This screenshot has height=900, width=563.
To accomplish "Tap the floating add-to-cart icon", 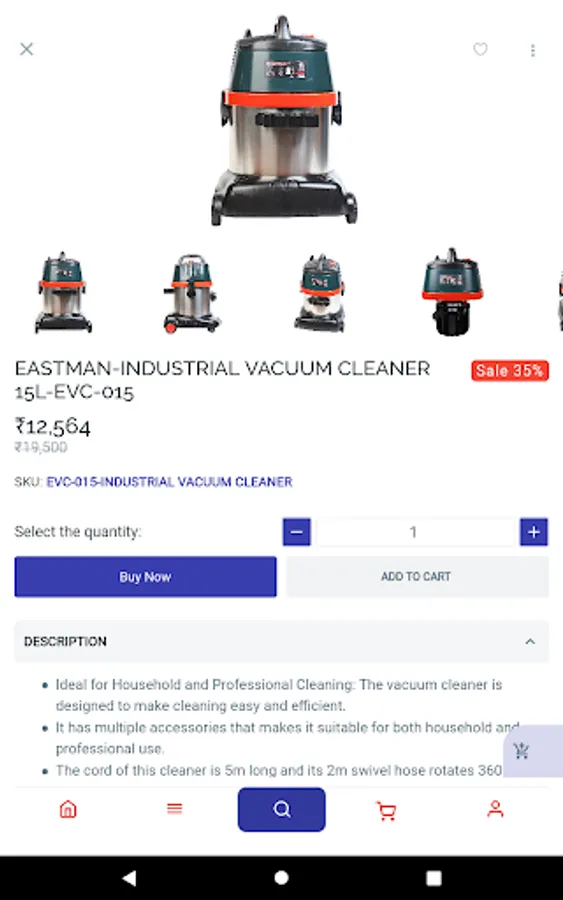I will pyautogui.click(x=521, y=751).
